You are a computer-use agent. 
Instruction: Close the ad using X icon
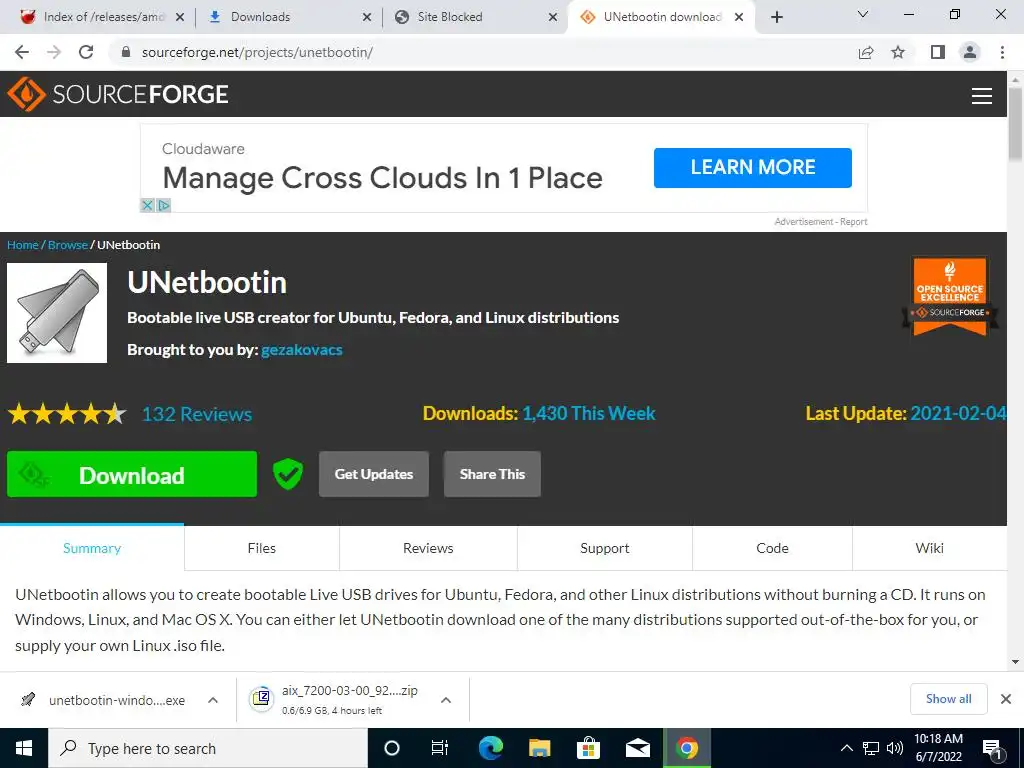point(147,206)
